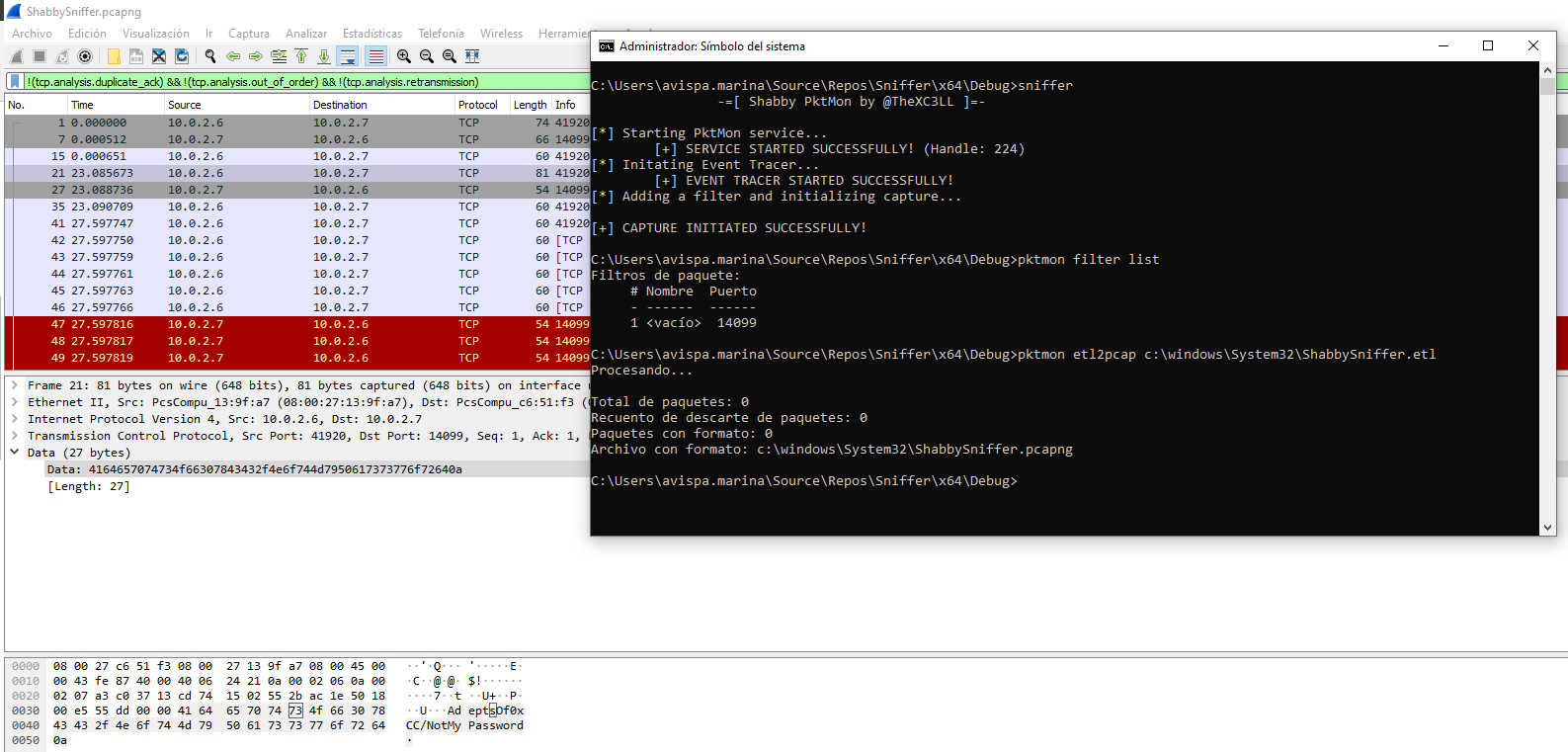Expand Internet Protocol Version 4 row

coord(15,419)
